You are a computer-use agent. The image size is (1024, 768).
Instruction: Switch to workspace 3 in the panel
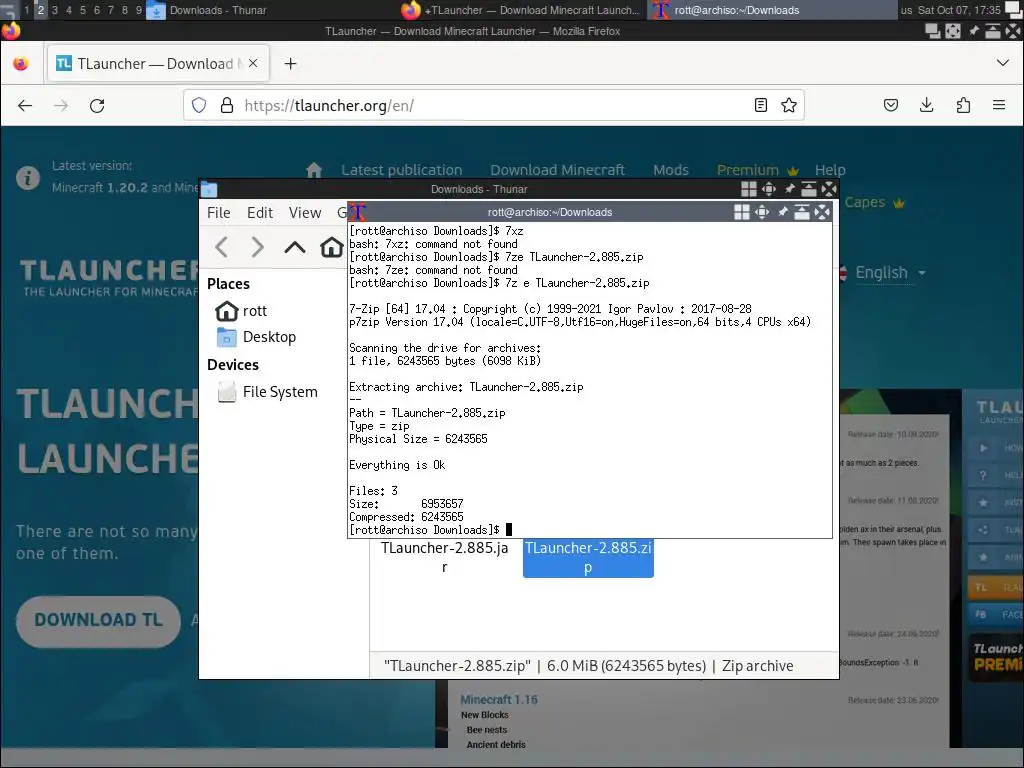(x=55, y=10)
